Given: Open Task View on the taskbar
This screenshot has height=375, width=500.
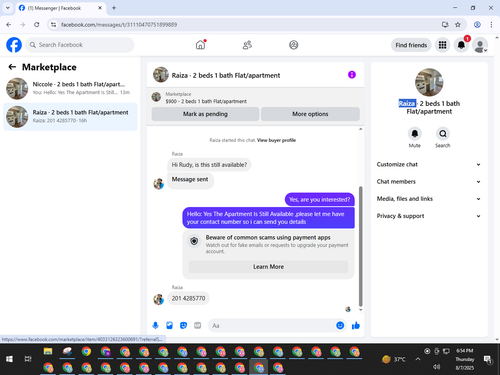Looking at the screenshot, I should (x=28, y=359).
